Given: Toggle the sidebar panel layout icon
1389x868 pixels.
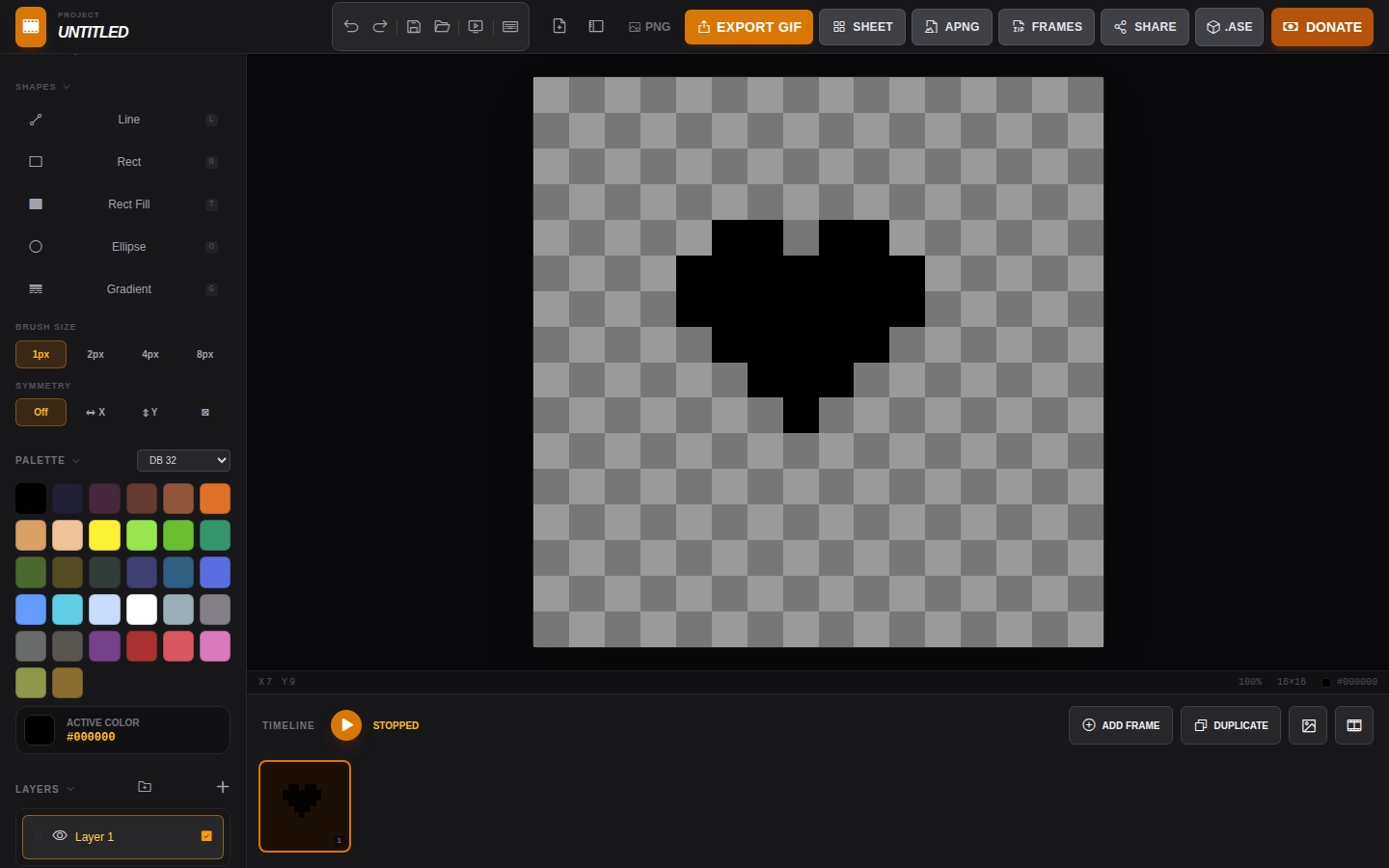Looking at the screenshot, I should (x=596, y=26).
